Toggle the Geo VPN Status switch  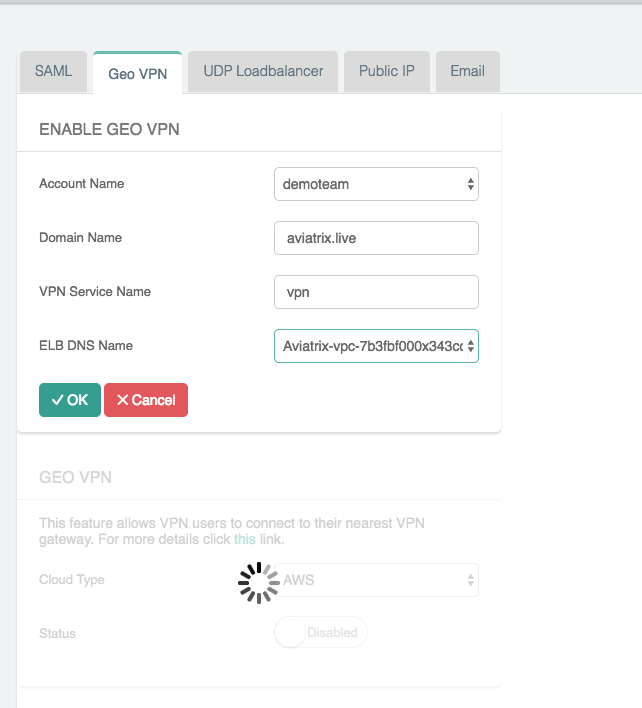point(321,633)
